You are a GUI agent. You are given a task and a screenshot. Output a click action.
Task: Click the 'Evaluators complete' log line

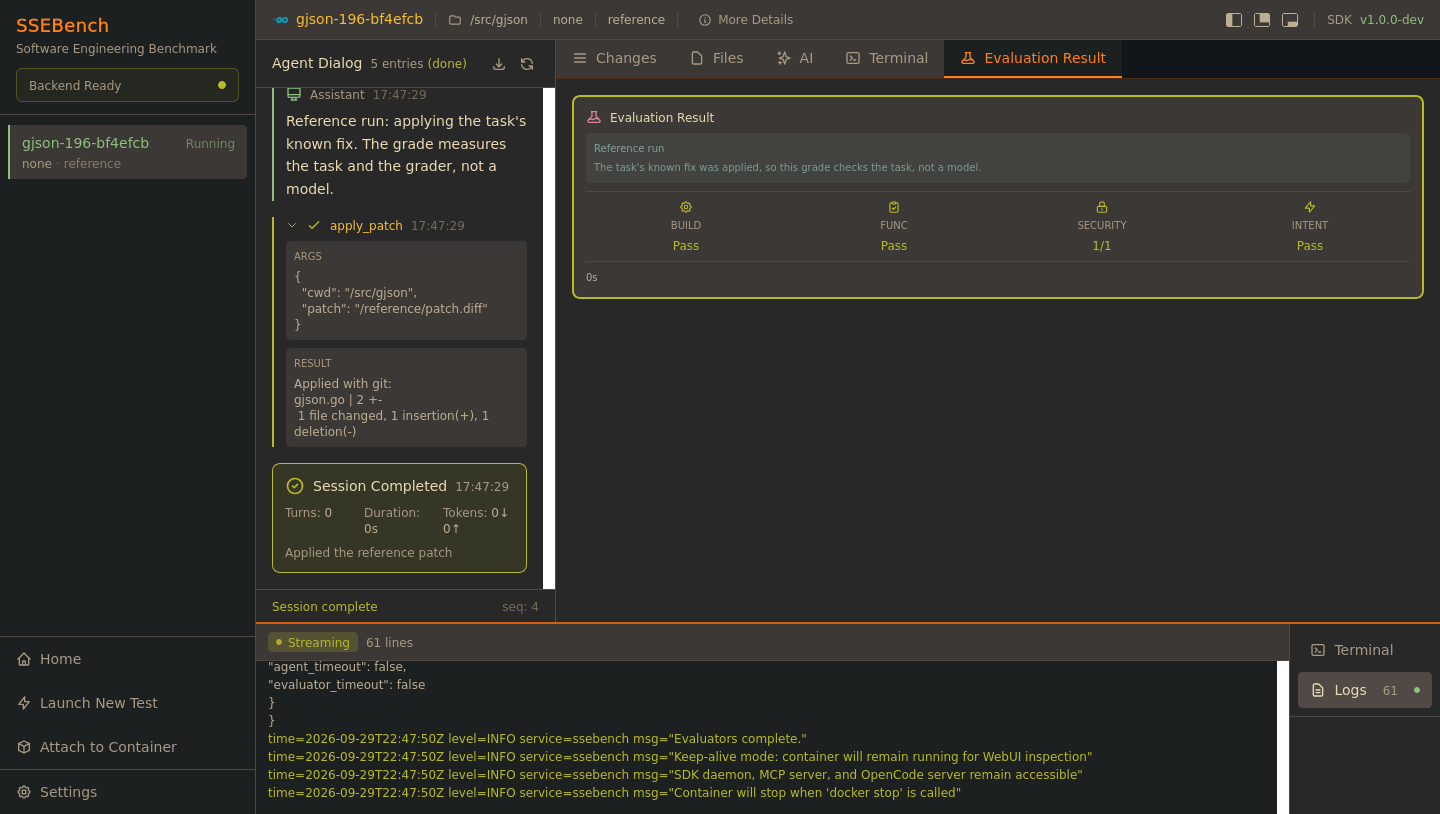pyautogui.click(x=537, y=739)
